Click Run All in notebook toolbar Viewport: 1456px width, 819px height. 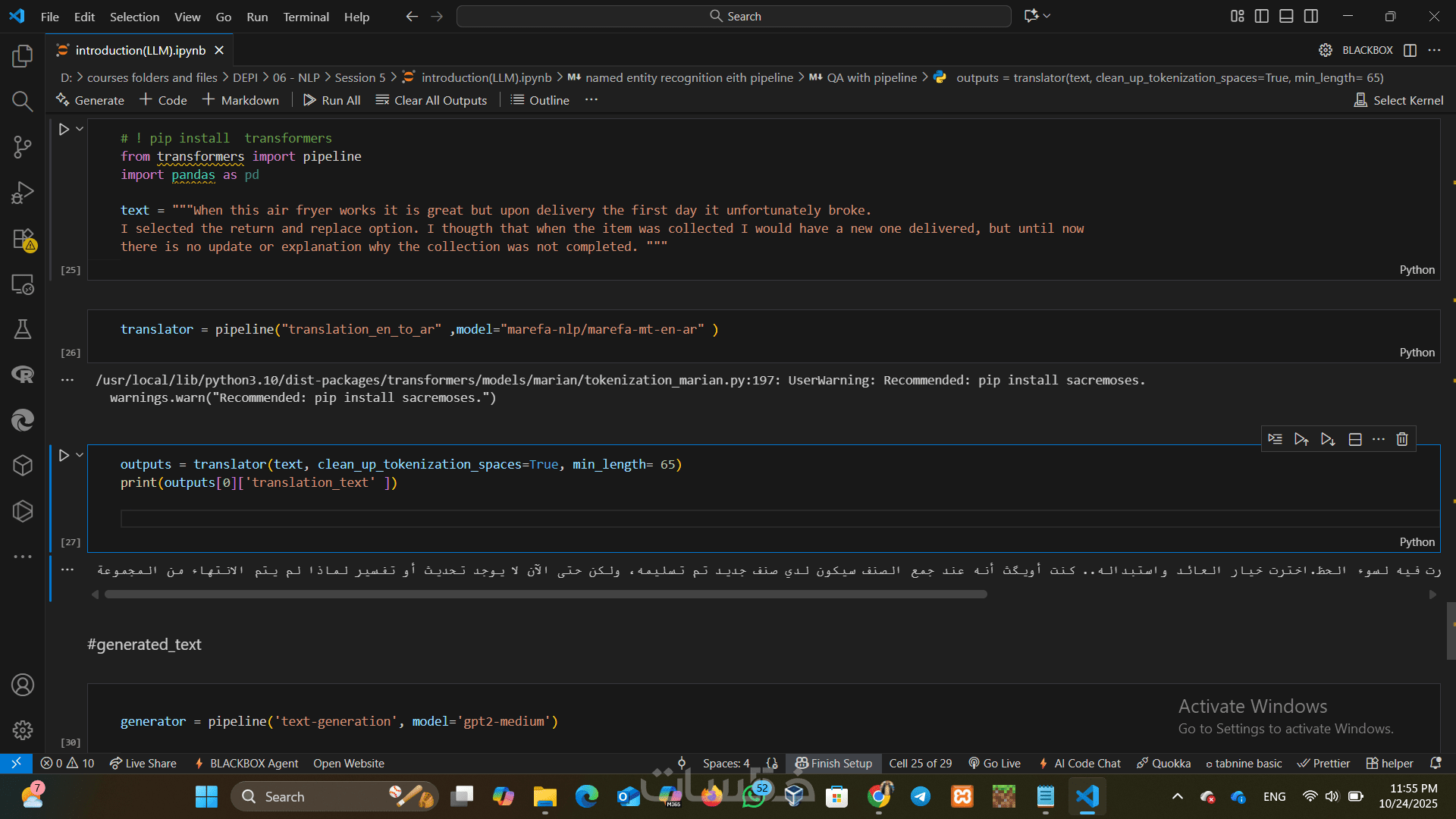pyautogui.click(x=332, y=100)
